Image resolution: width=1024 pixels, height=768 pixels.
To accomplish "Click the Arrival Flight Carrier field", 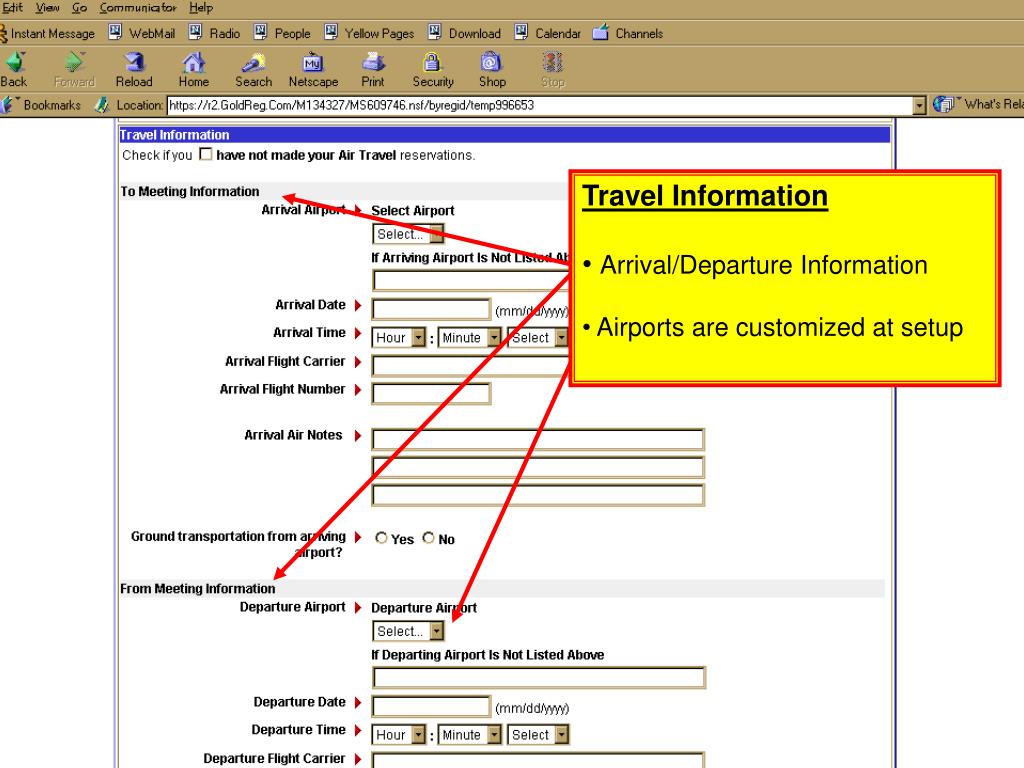I will point(471,365).
